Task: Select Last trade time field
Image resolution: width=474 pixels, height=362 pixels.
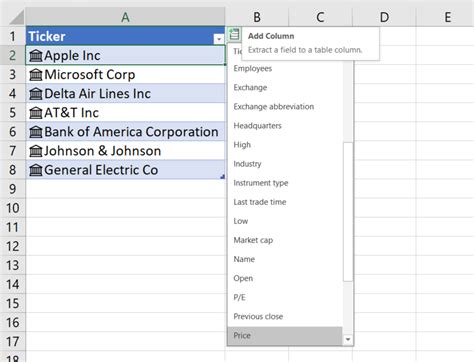Action: 285,202
